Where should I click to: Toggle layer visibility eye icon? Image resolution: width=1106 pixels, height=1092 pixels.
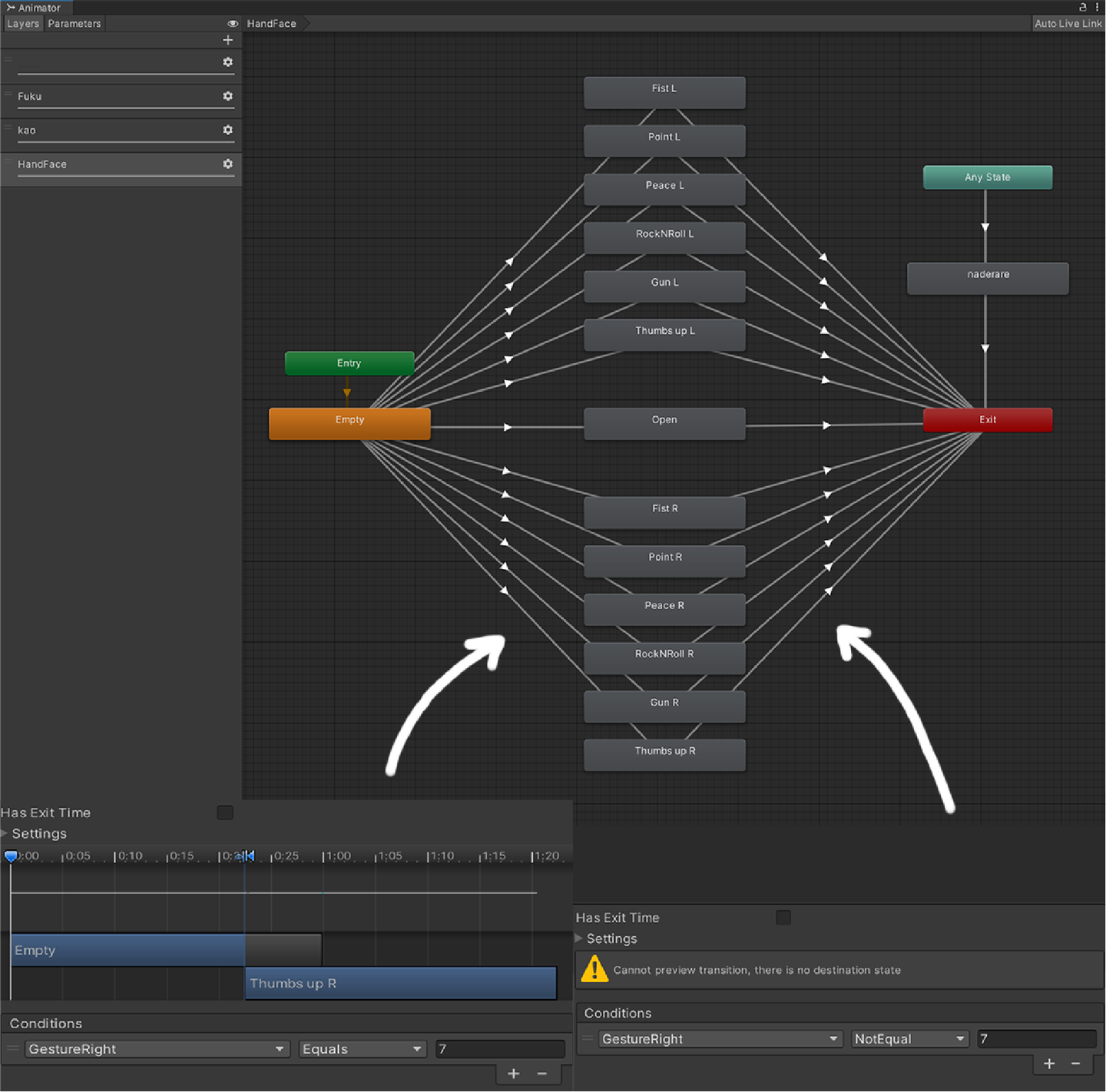tap(232, 24)
